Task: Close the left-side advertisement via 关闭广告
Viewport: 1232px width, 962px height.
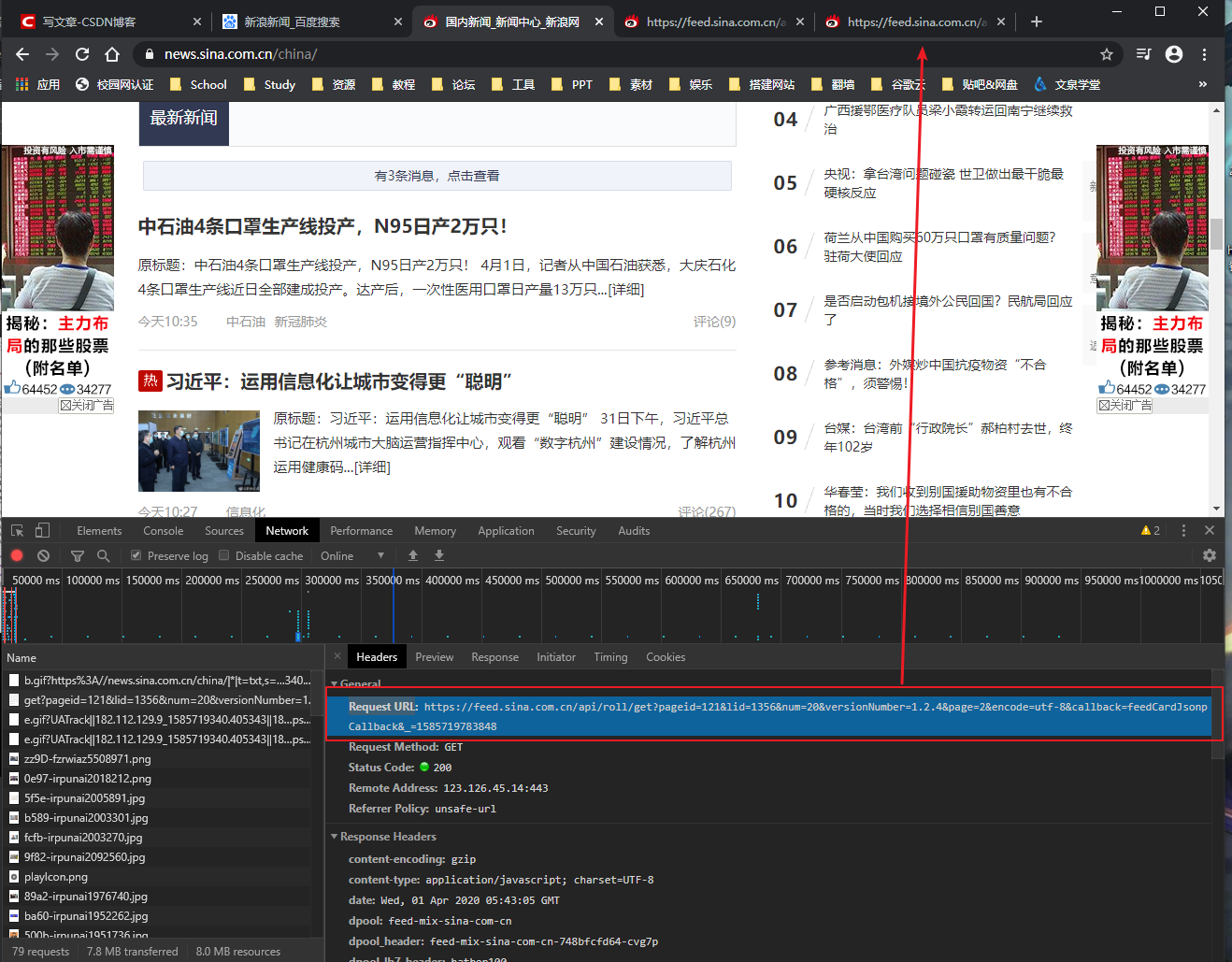Action: click(86, 405)
